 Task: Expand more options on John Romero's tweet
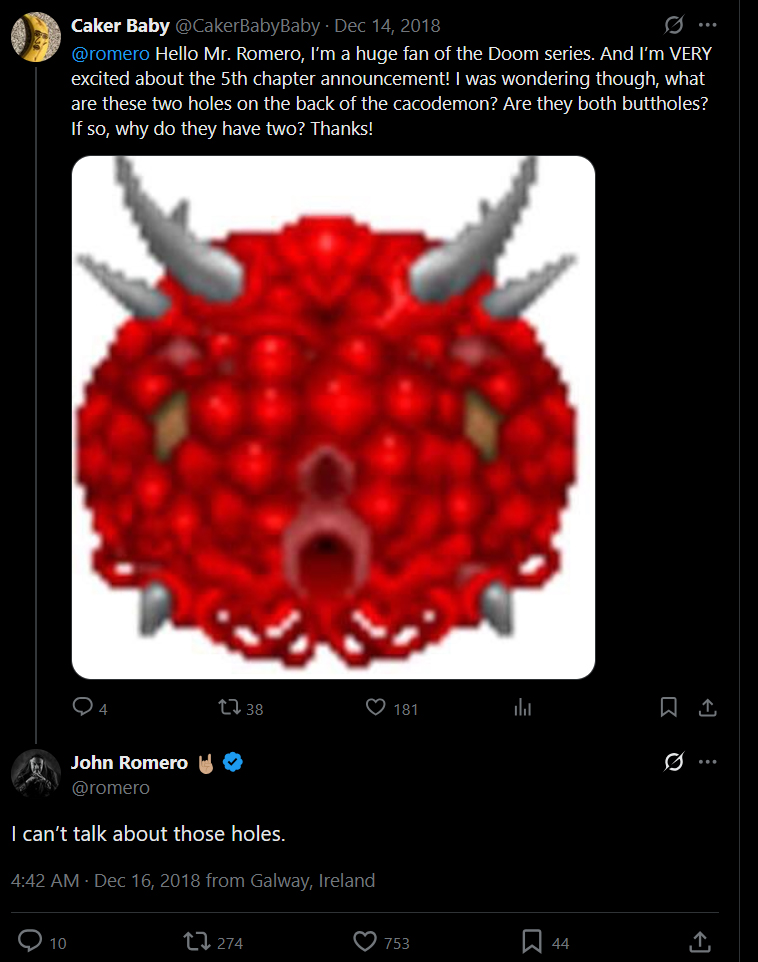708,762
